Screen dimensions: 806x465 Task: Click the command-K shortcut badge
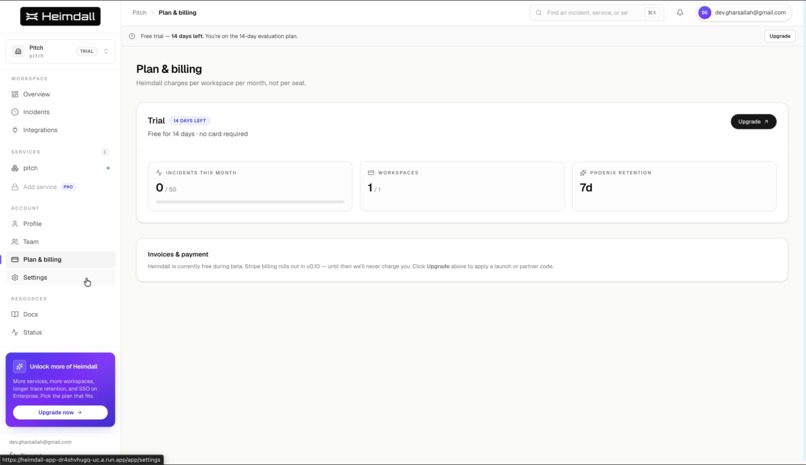tap(652, 13)
